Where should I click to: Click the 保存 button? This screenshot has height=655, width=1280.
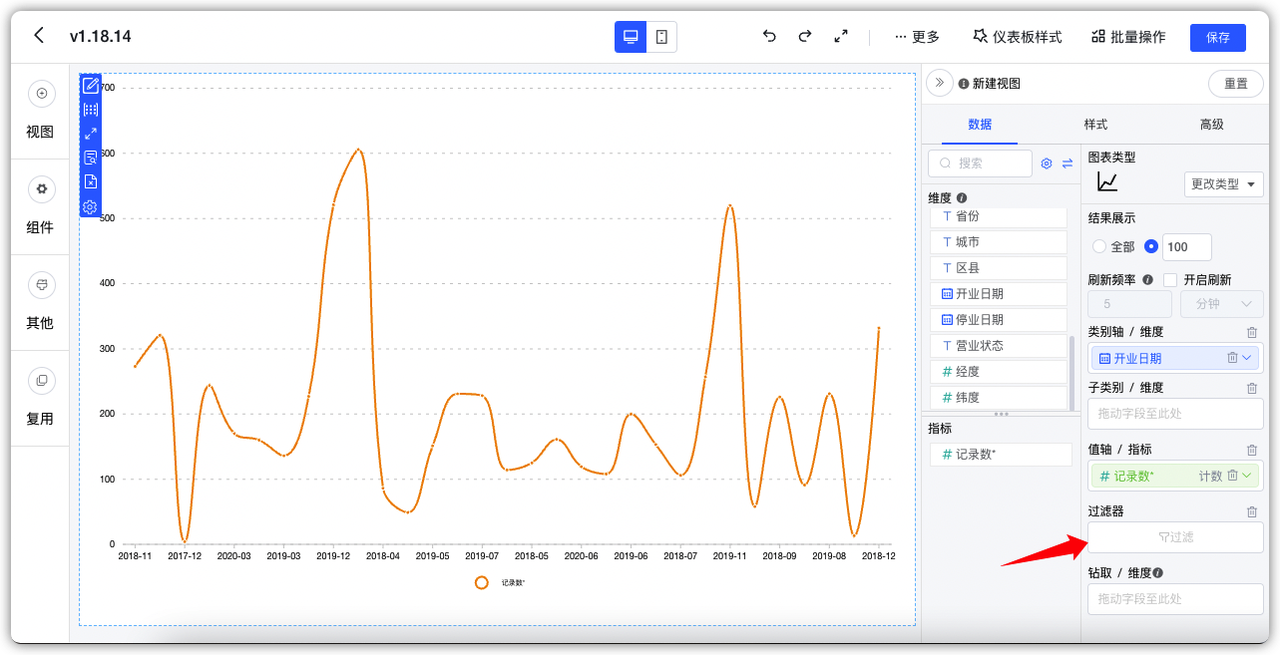coord(1218,37)
